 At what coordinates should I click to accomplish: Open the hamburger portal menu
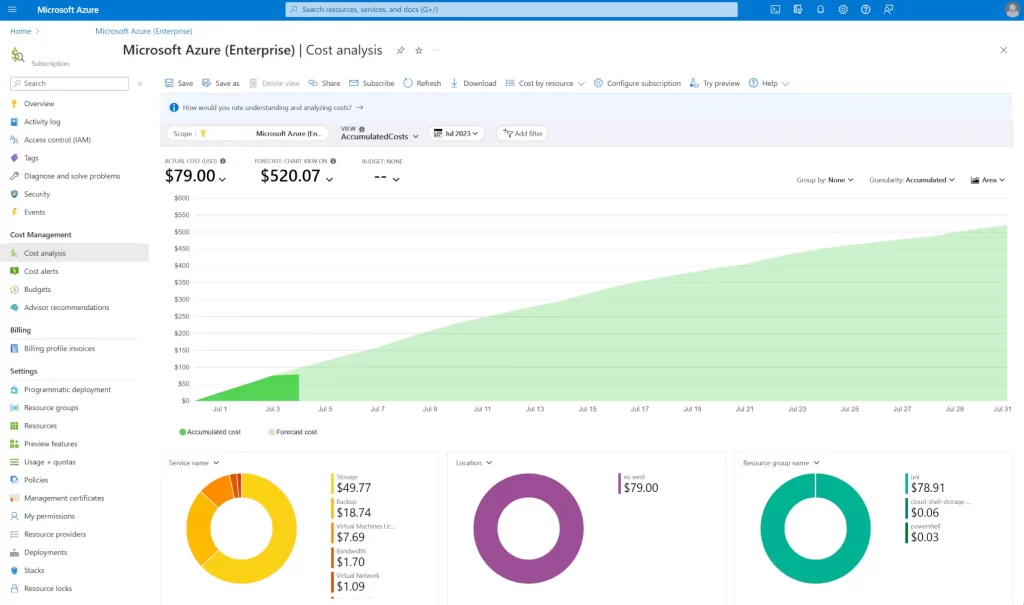coord(12,10)
